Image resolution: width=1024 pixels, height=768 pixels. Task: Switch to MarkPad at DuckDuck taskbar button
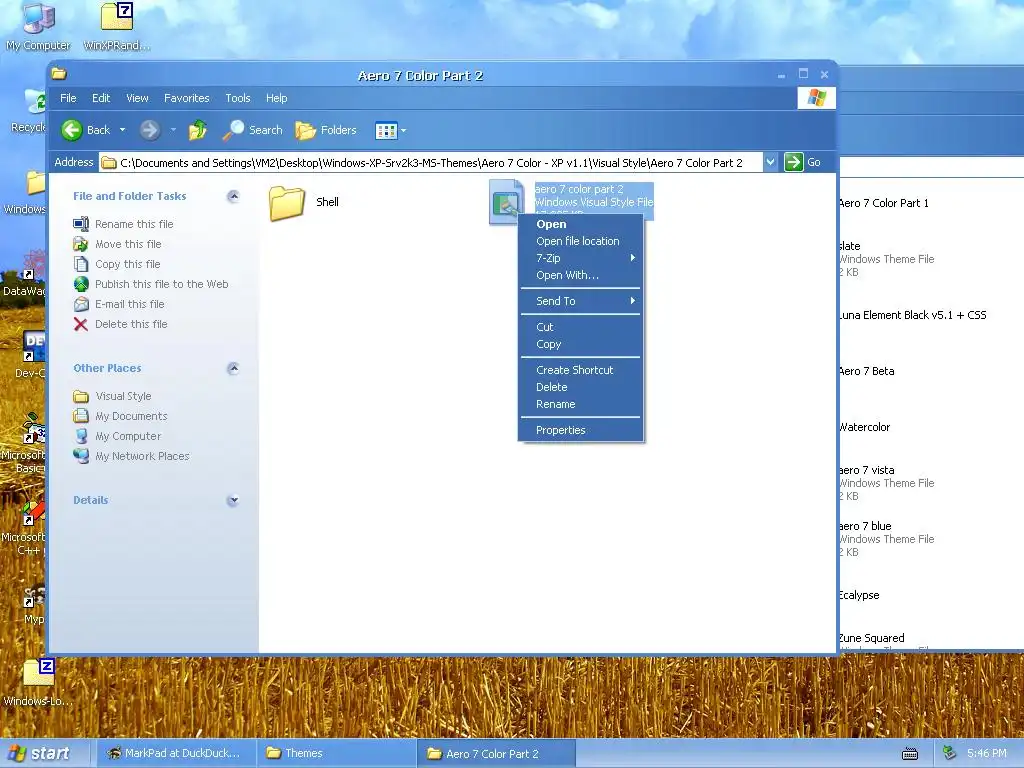(174, 754)
